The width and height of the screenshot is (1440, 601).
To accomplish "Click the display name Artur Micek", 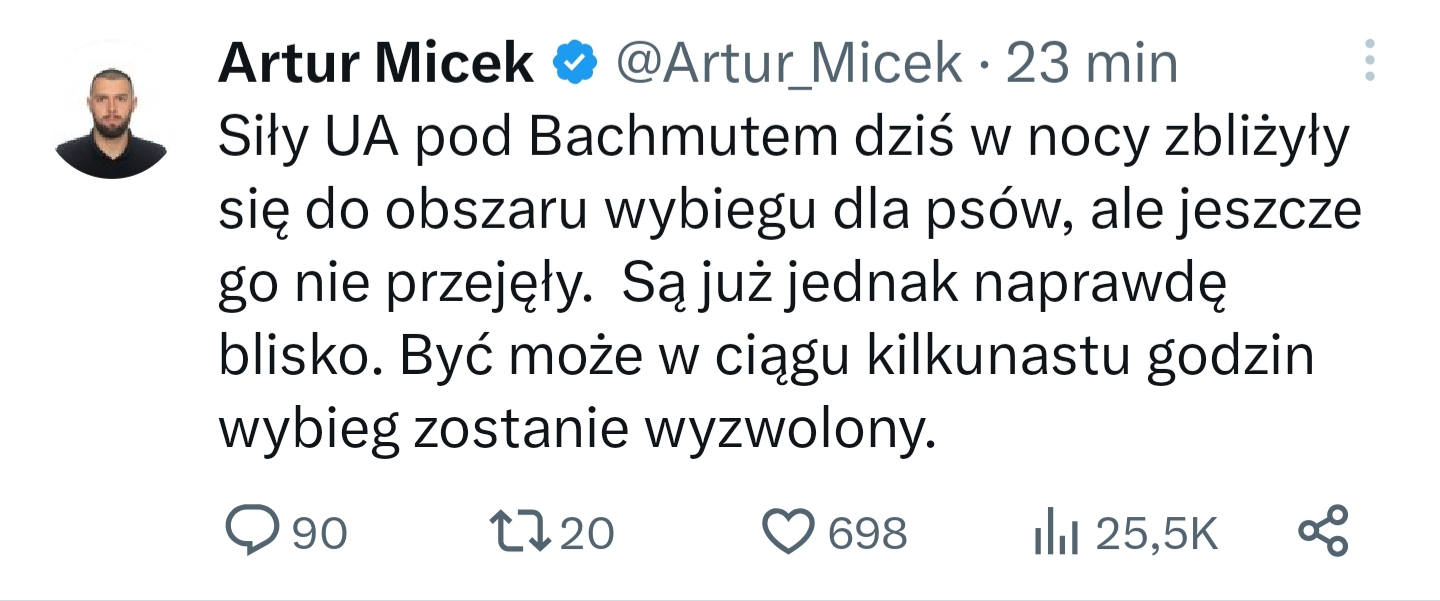I will pos(376,65).
